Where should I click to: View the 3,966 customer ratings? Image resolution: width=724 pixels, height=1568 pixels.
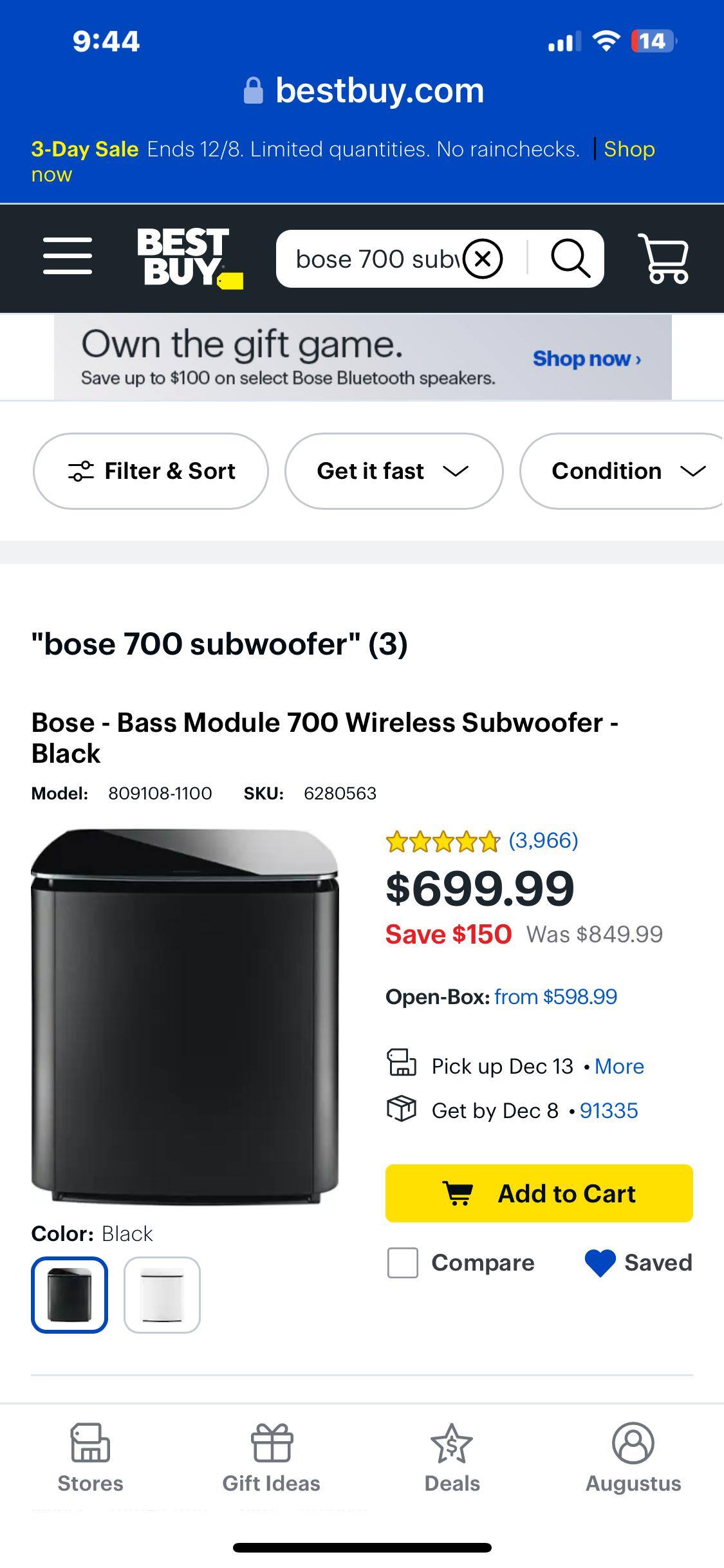[x=542, y=841]
